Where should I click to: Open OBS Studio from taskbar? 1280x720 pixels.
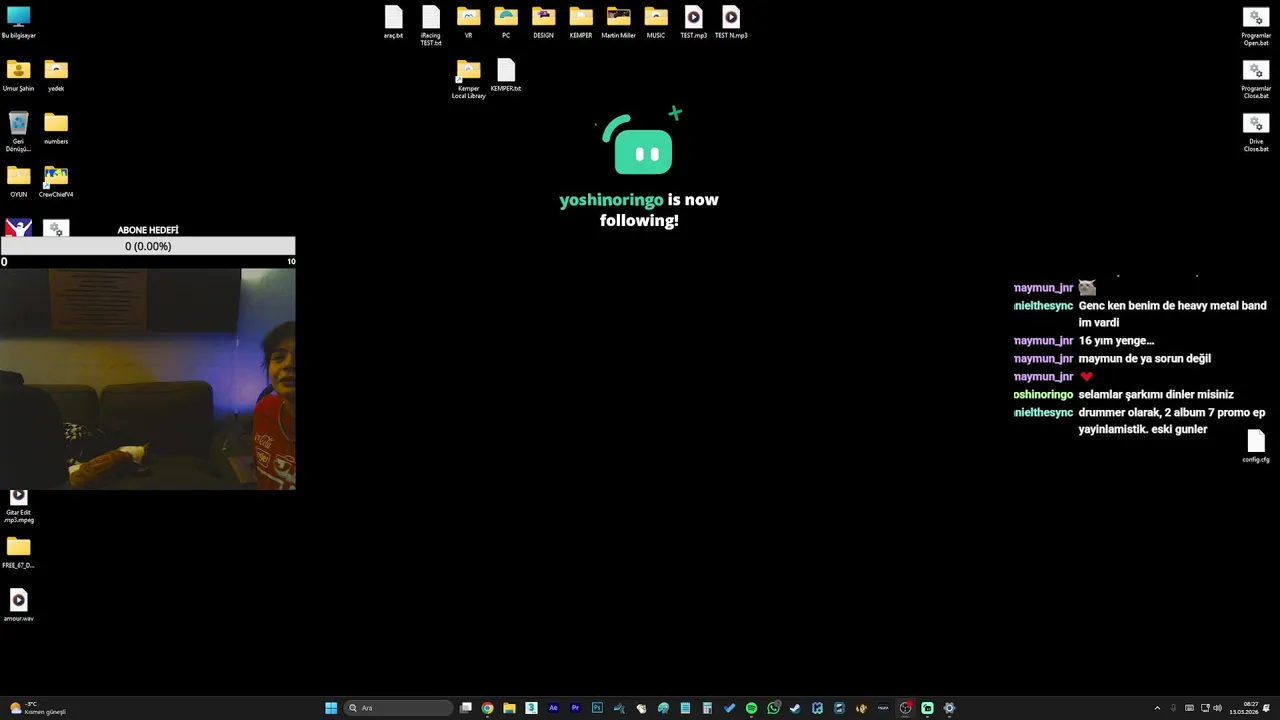[x=905, y=708]
